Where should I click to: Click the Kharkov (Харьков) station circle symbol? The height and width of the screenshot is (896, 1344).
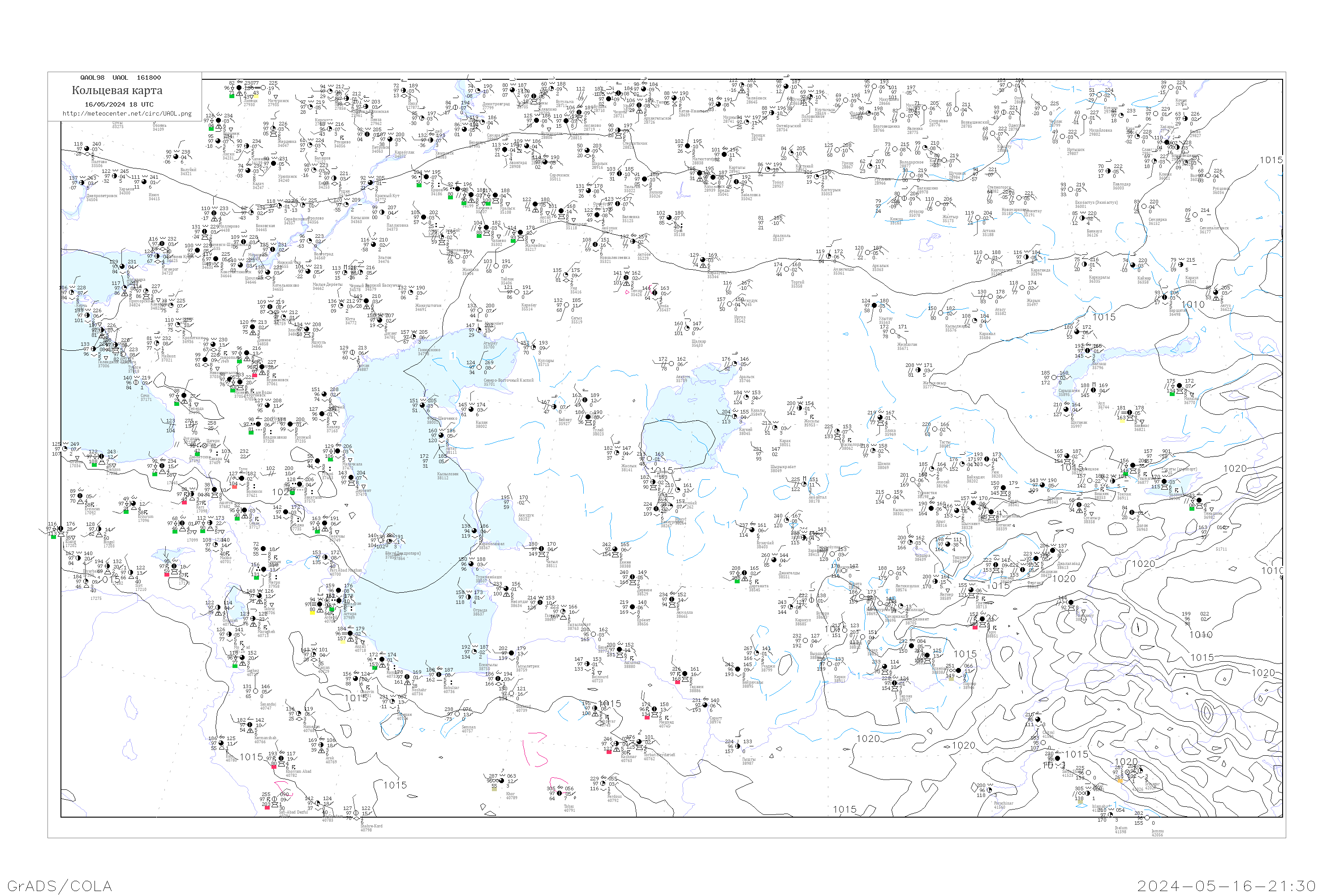pos(115,176)
